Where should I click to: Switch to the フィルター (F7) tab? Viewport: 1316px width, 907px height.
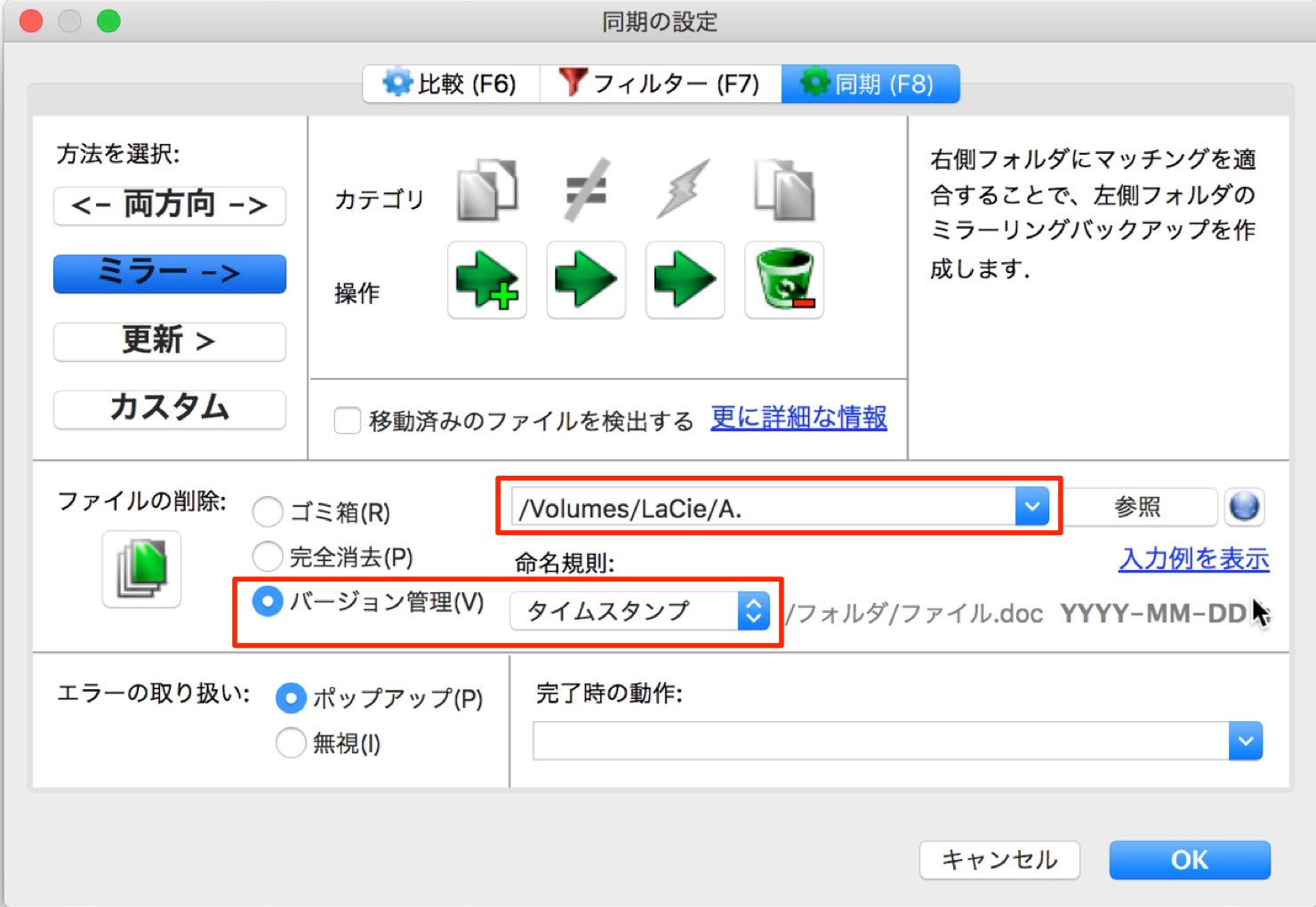661,84
